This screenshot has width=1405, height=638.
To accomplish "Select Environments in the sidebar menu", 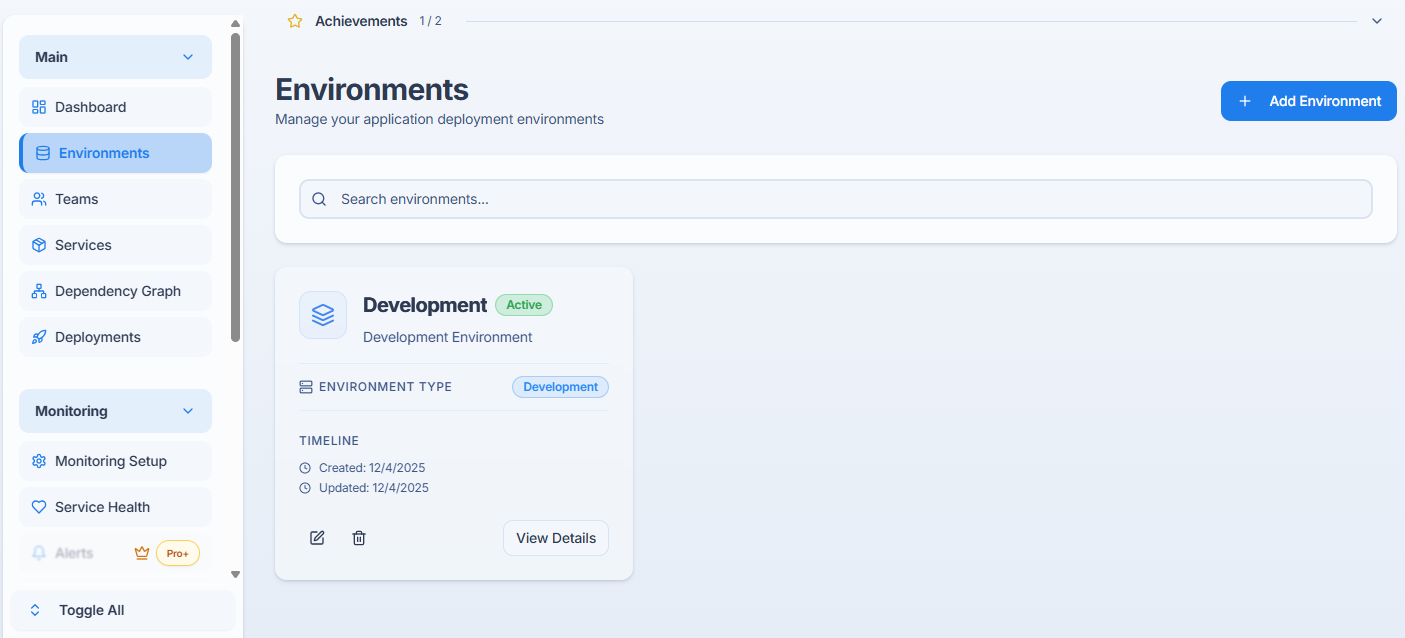I will [x=102, y=152].
